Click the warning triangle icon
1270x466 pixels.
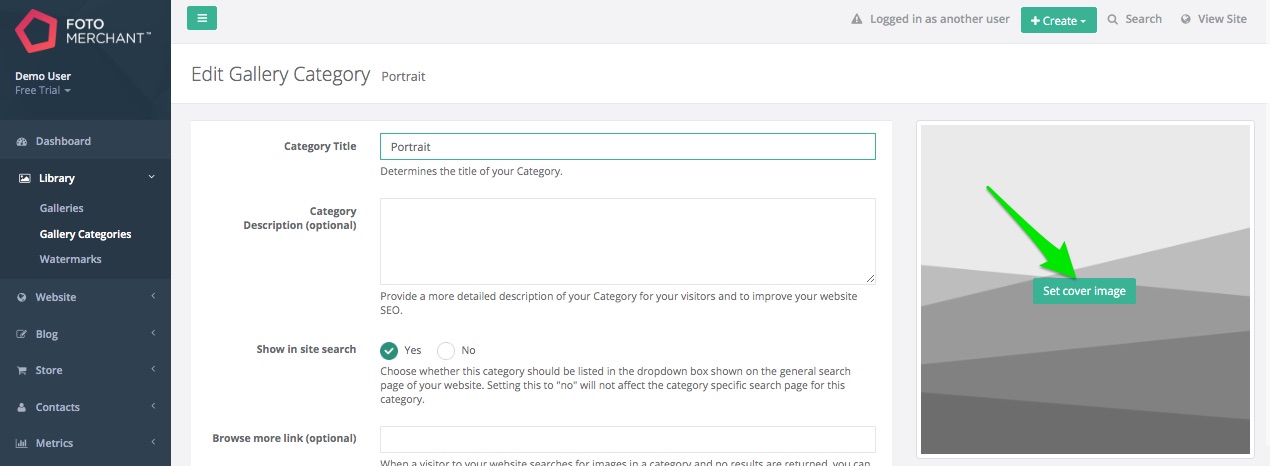[856, 19]
